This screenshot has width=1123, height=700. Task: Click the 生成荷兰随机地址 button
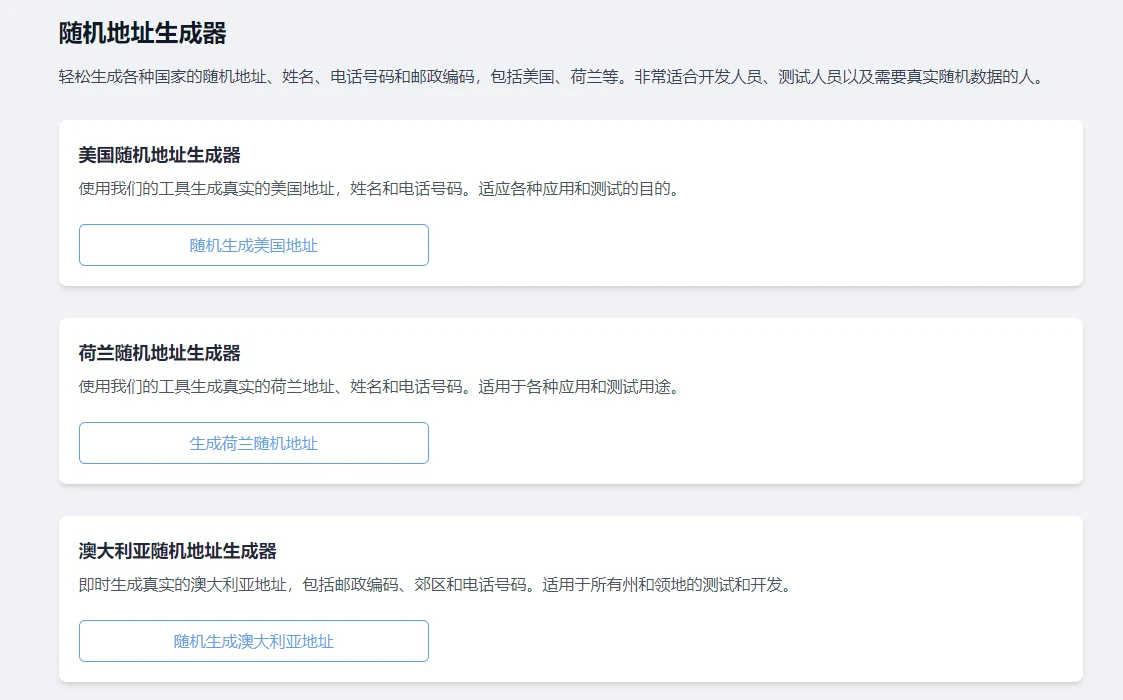click(x=254, y=443)
